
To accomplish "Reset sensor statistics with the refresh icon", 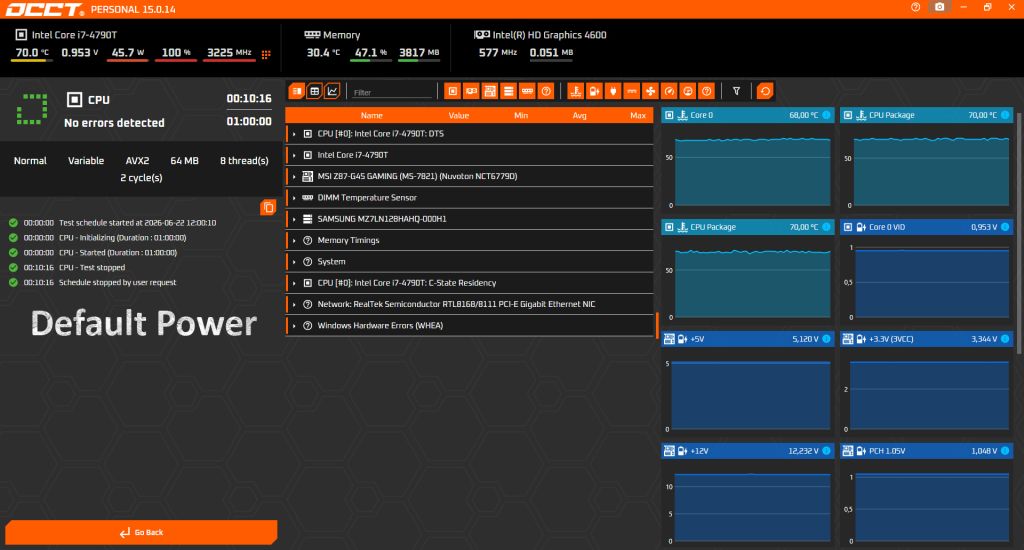I will (765, 91).
